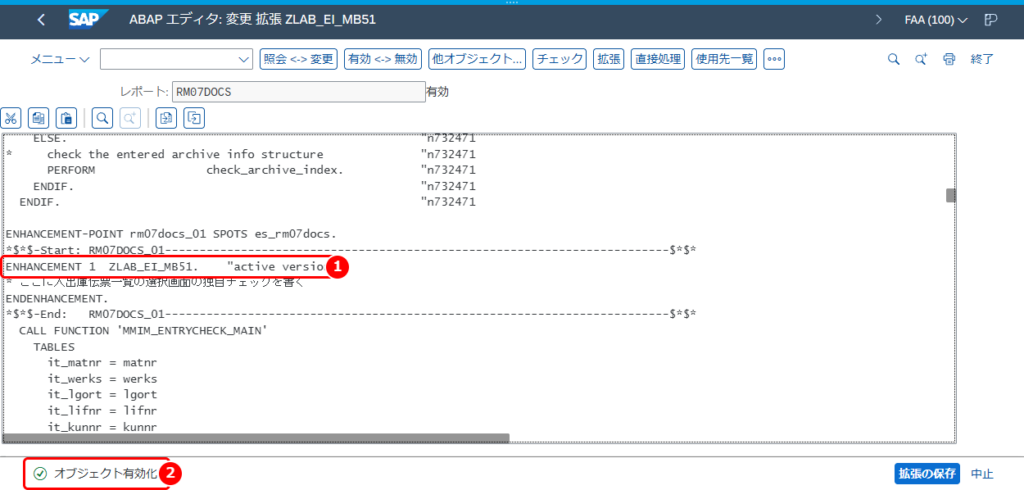
Task: Click 照会 <-> 変更 button
Action: click(x=298, y=59)
